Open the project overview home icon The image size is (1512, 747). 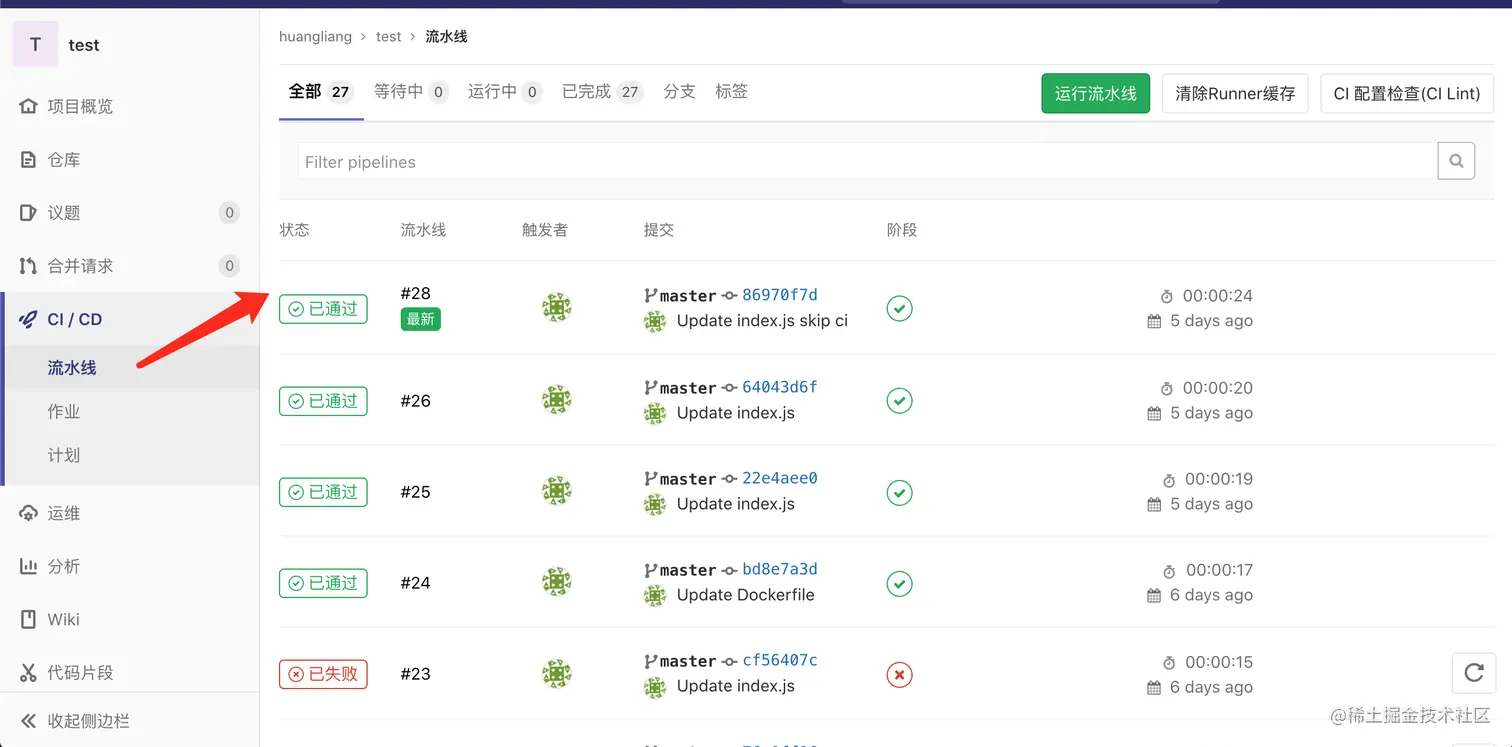(28, 106)
